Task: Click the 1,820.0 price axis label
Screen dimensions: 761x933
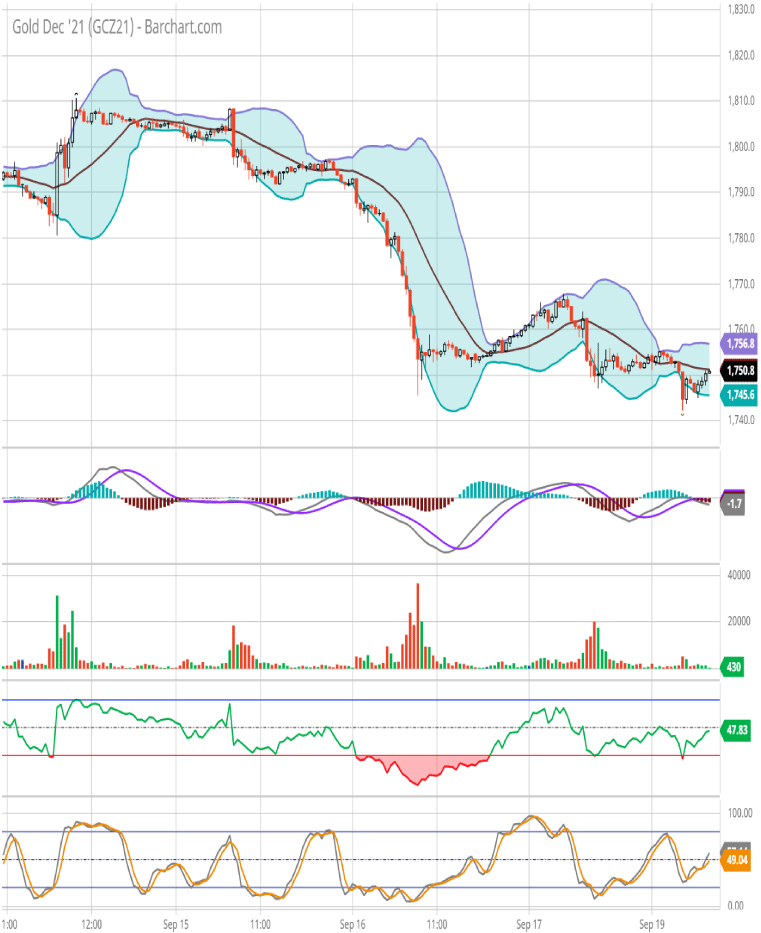Action: [x=741, y=55]
